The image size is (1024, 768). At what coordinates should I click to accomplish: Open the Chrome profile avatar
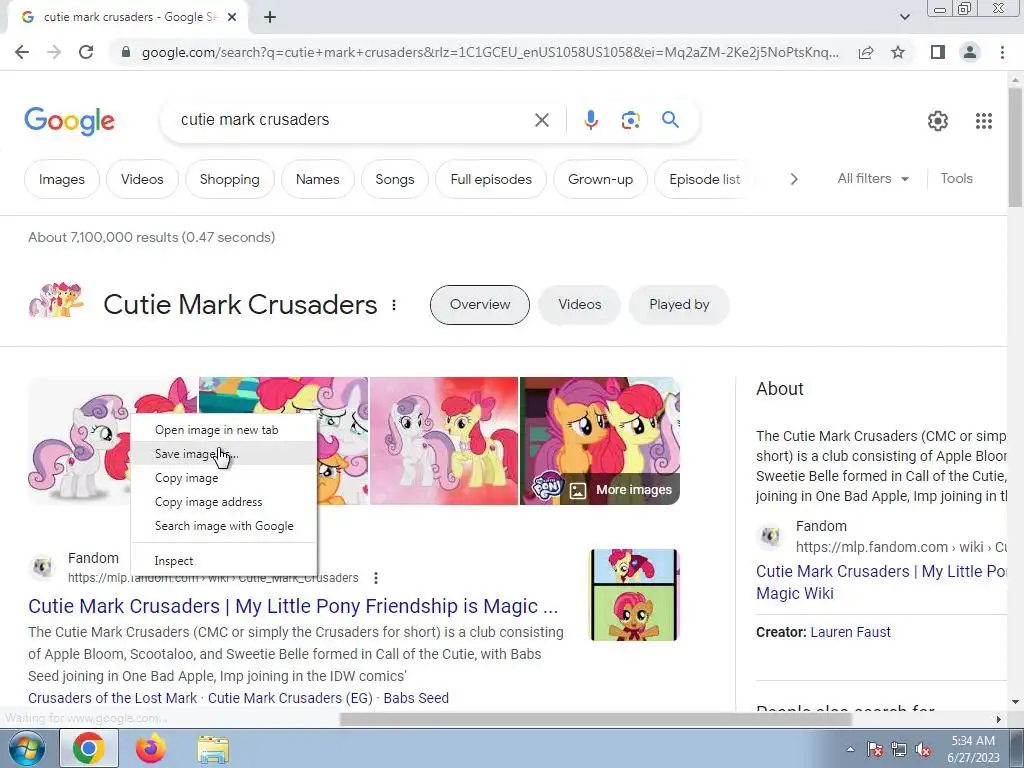point(970,52)
